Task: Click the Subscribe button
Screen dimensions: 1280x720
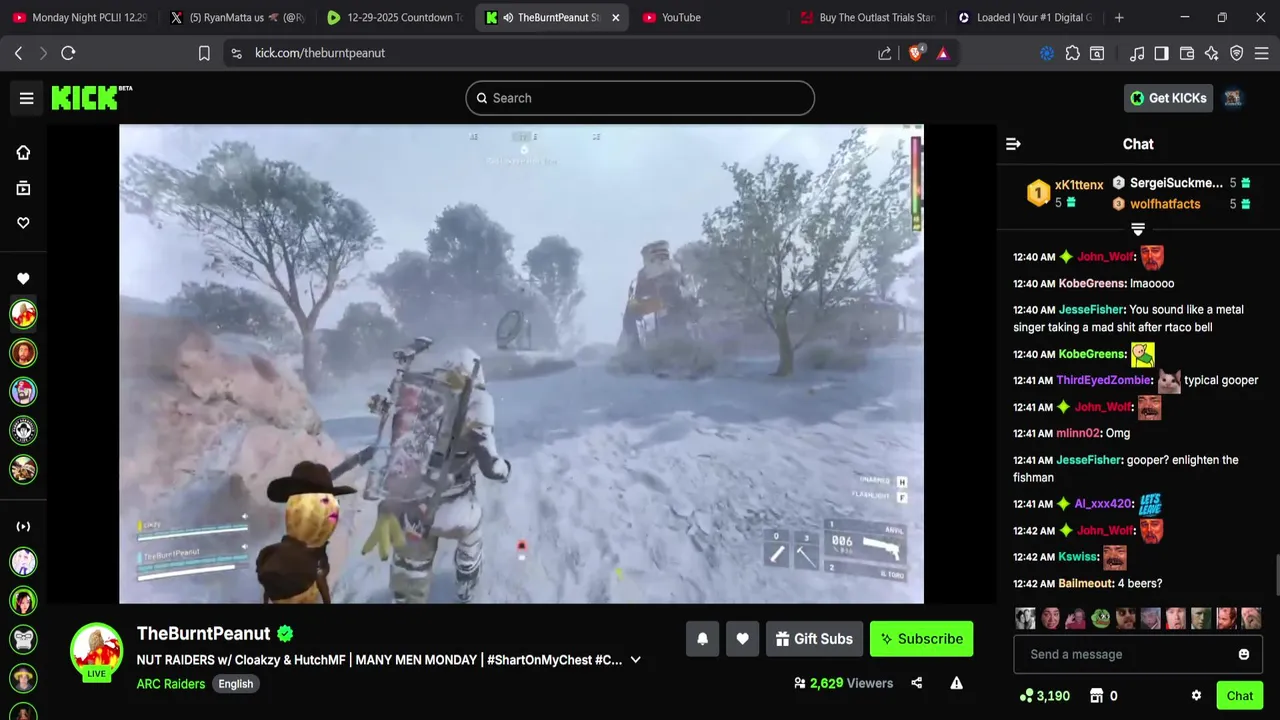Action: 921,639
